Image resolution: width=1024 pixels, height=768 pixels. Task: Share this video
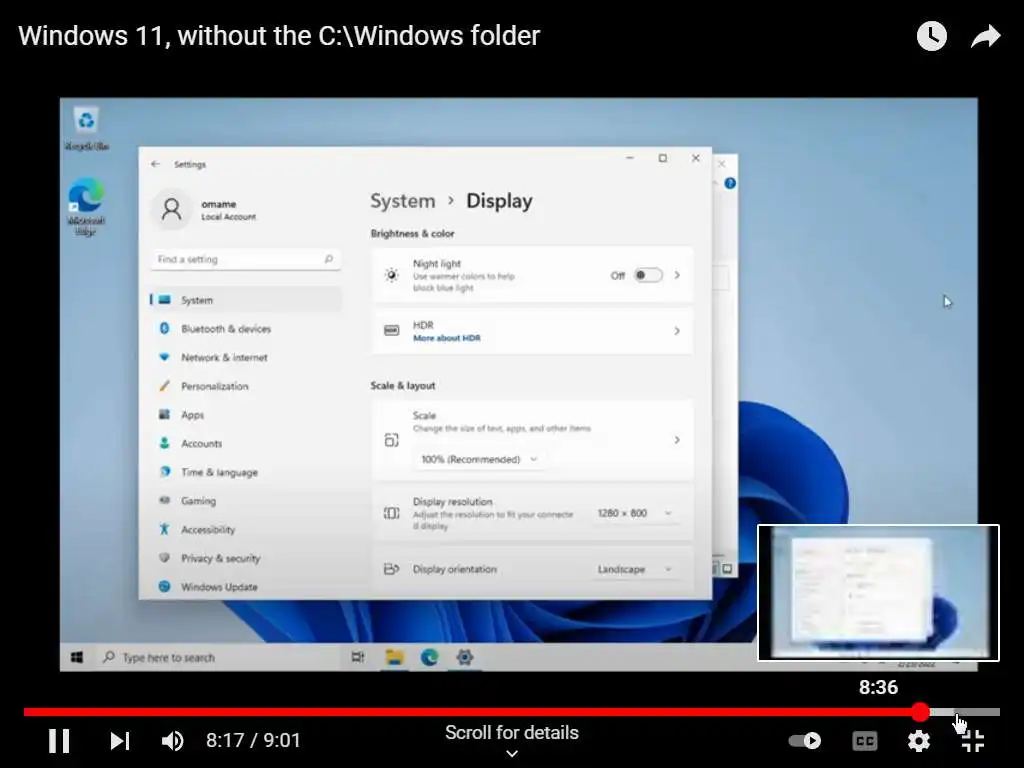[x=985, y=37]
